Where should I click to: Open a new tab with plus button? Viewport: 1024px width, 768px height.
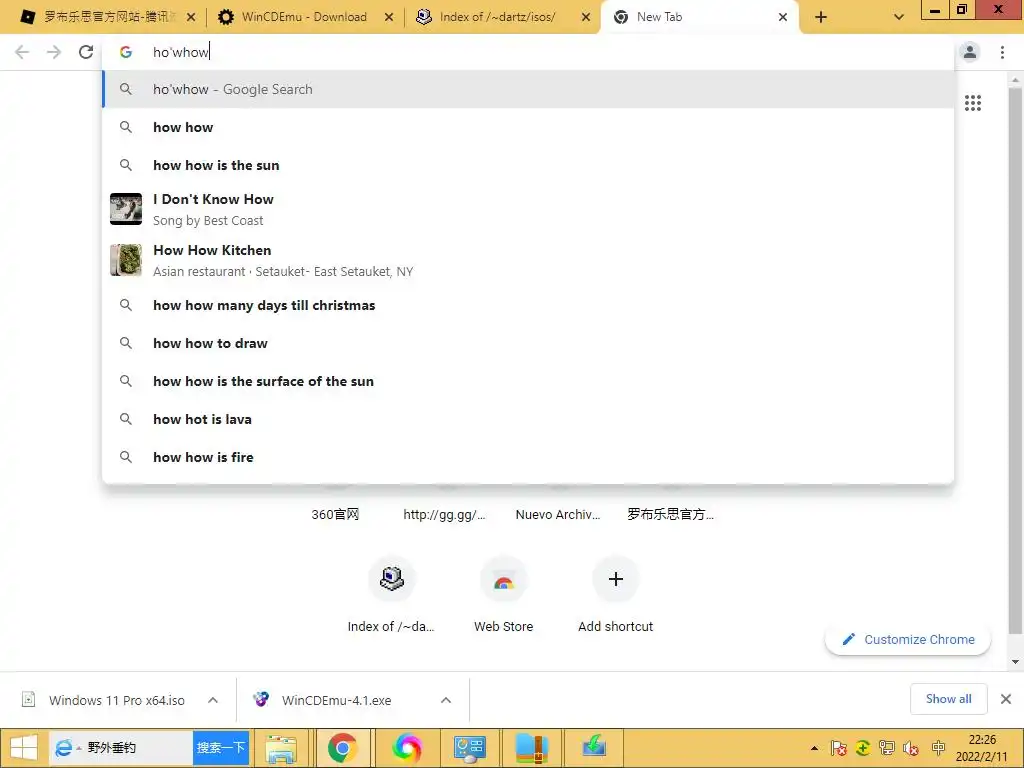tap(821, 17)
